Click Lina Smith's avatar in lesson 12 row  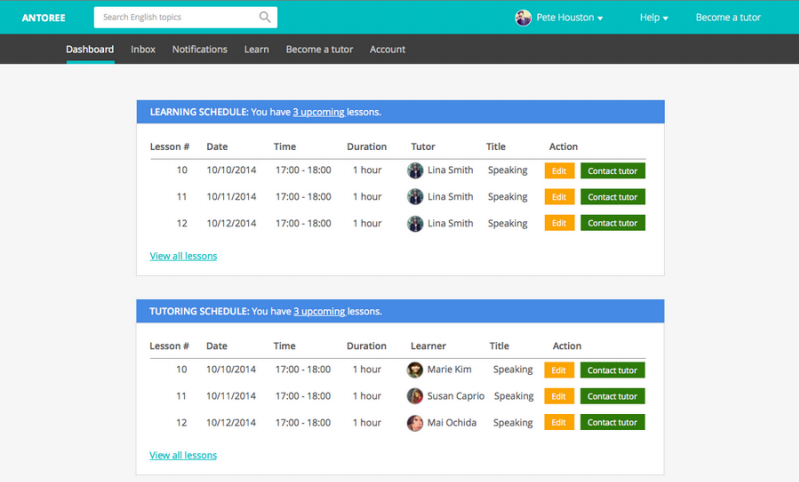[x=415, y=224]
